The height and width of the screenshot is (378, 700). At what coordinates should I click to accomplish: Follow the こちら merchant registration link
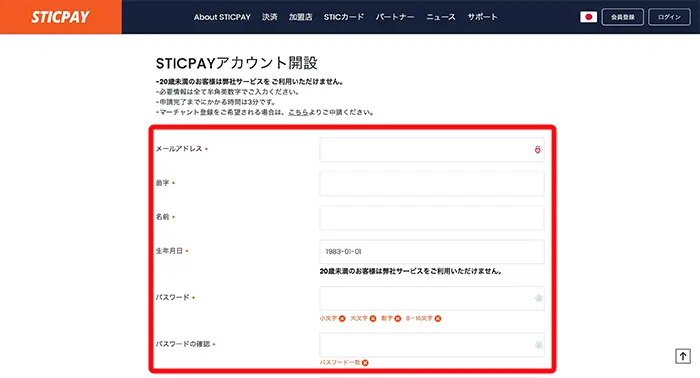tap(298, 112)
